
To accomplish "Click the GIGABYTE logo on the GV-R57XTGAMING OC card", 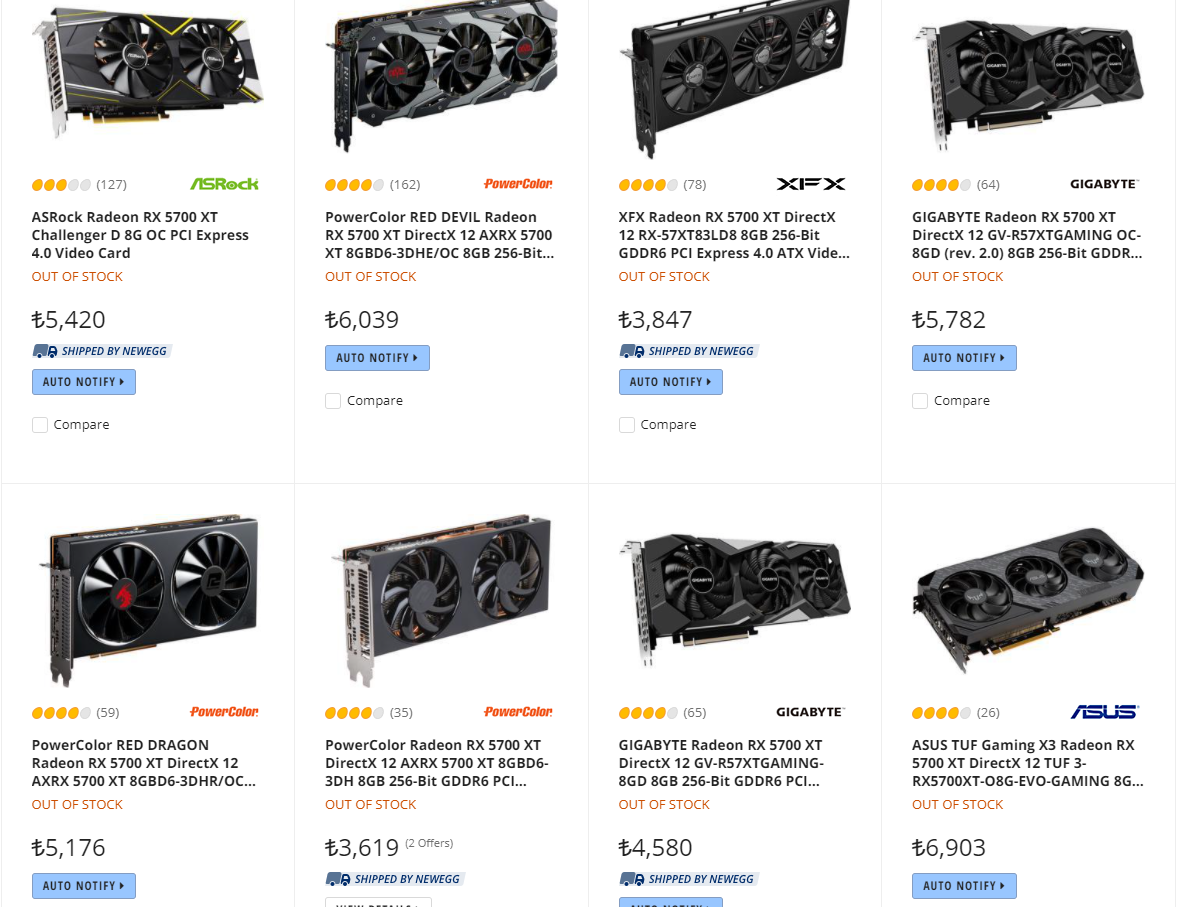I will tap(1104, 184).
